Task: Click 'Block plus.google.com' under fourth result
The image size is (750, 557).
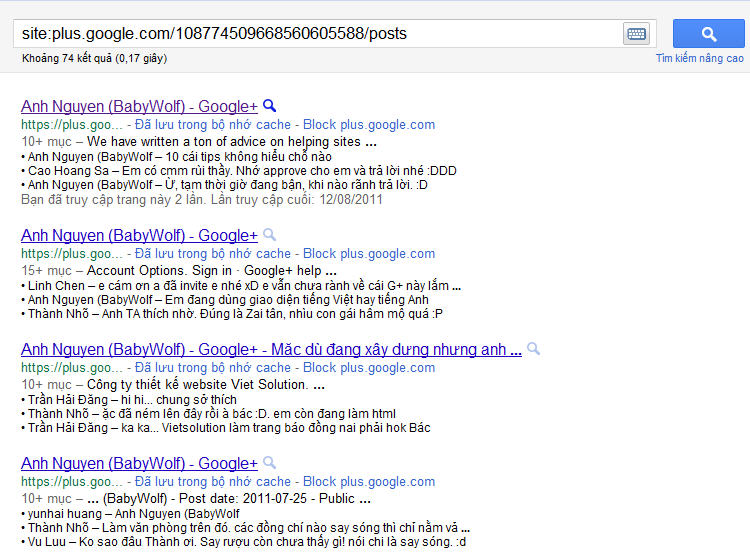Action: click(x=369, y=481)
